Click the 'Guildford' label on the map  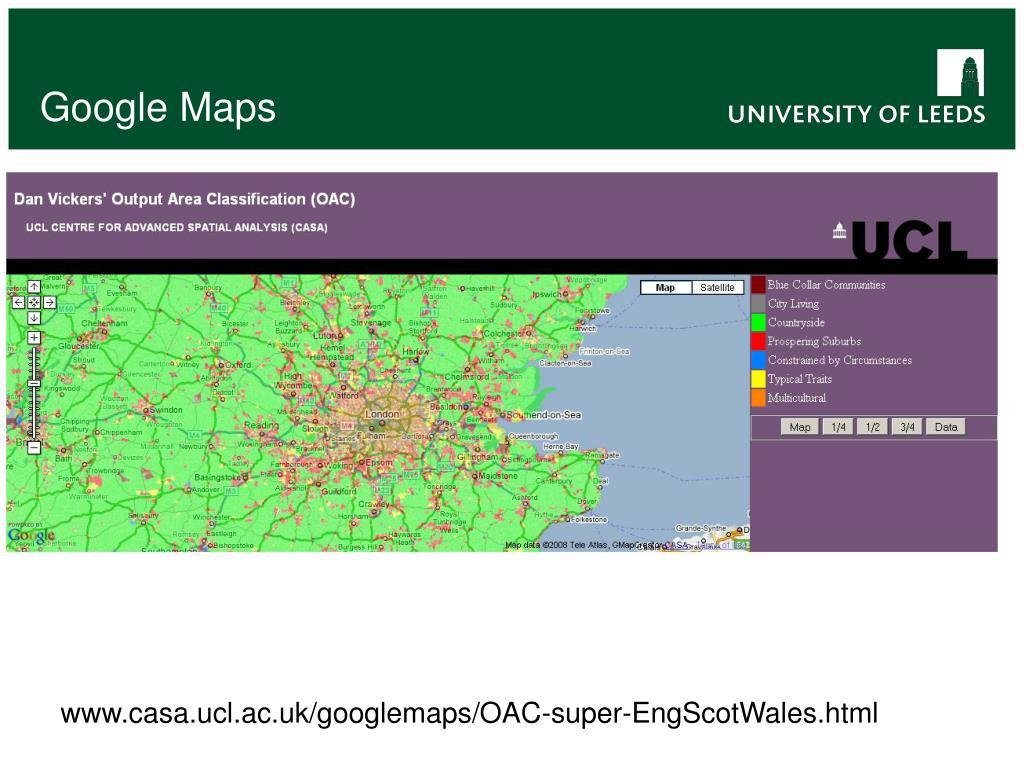(339, 491)
